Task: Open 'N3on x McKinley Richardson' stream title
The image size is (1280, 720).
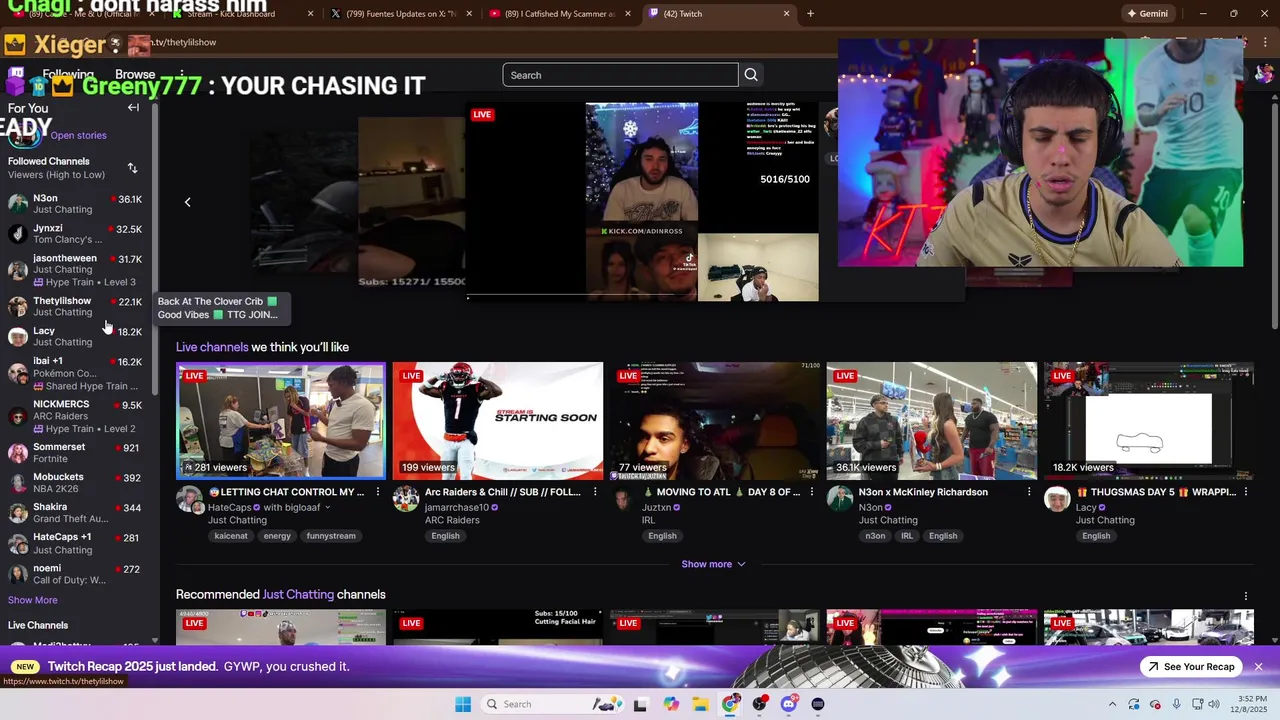Action: (923, 492)
